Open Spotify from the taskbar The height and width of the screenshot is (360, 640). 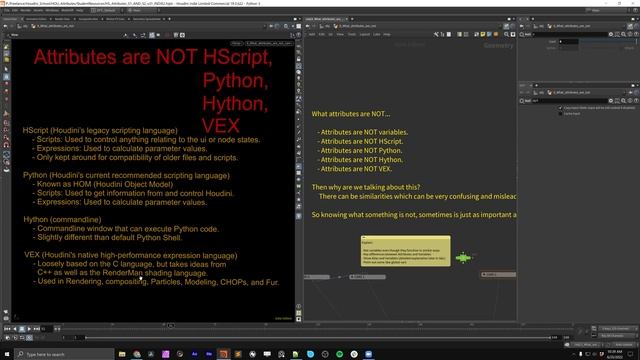point(340,354)
